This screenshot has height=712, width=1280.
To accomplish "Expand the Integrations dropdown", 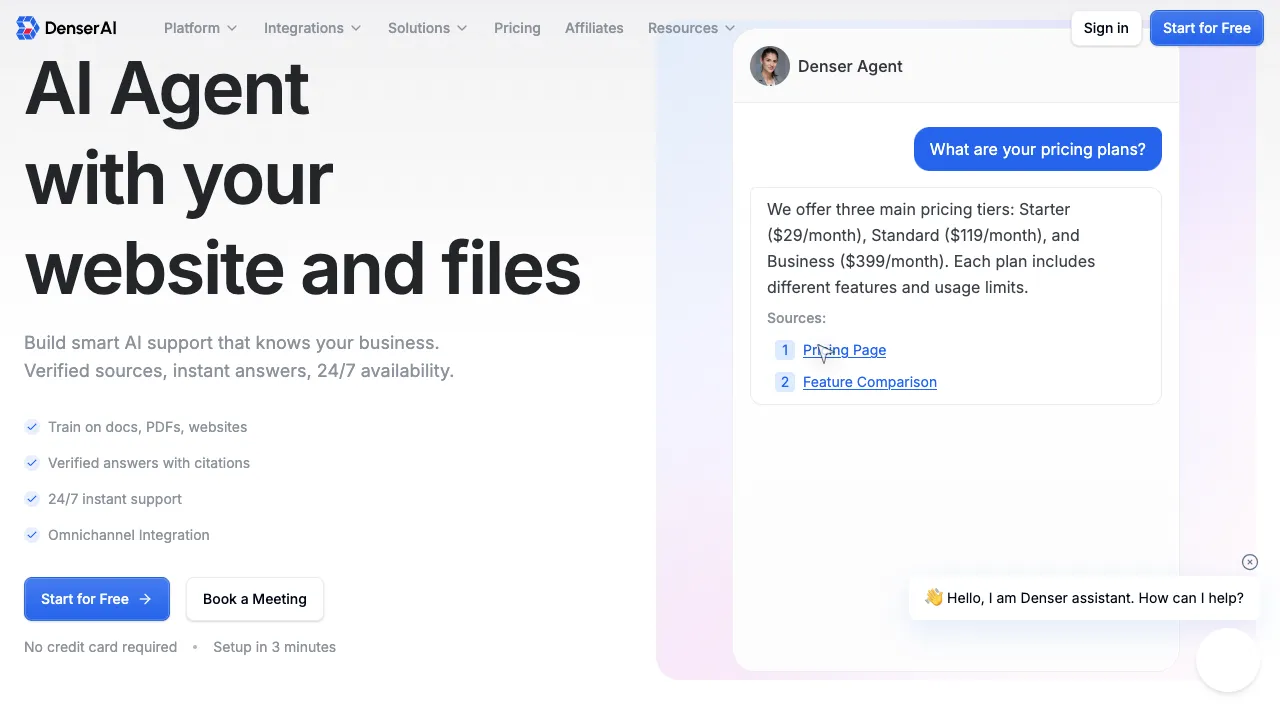I will pos(312,28).
